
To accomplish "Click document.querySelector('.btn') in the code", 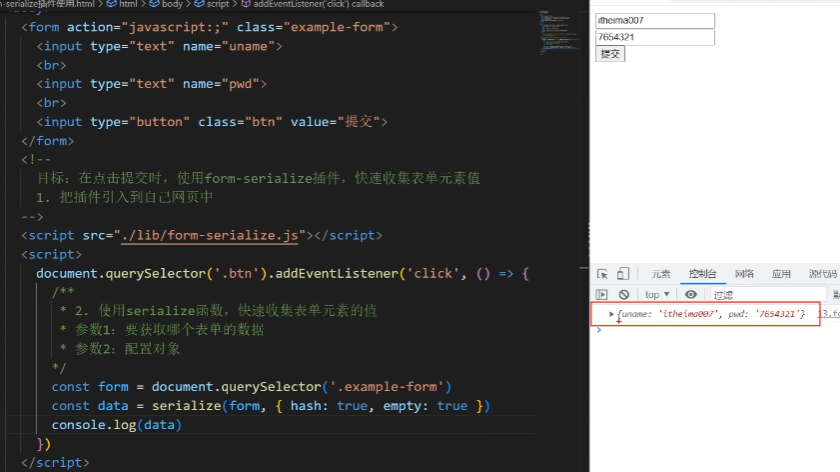I will [x=151, y=274].
